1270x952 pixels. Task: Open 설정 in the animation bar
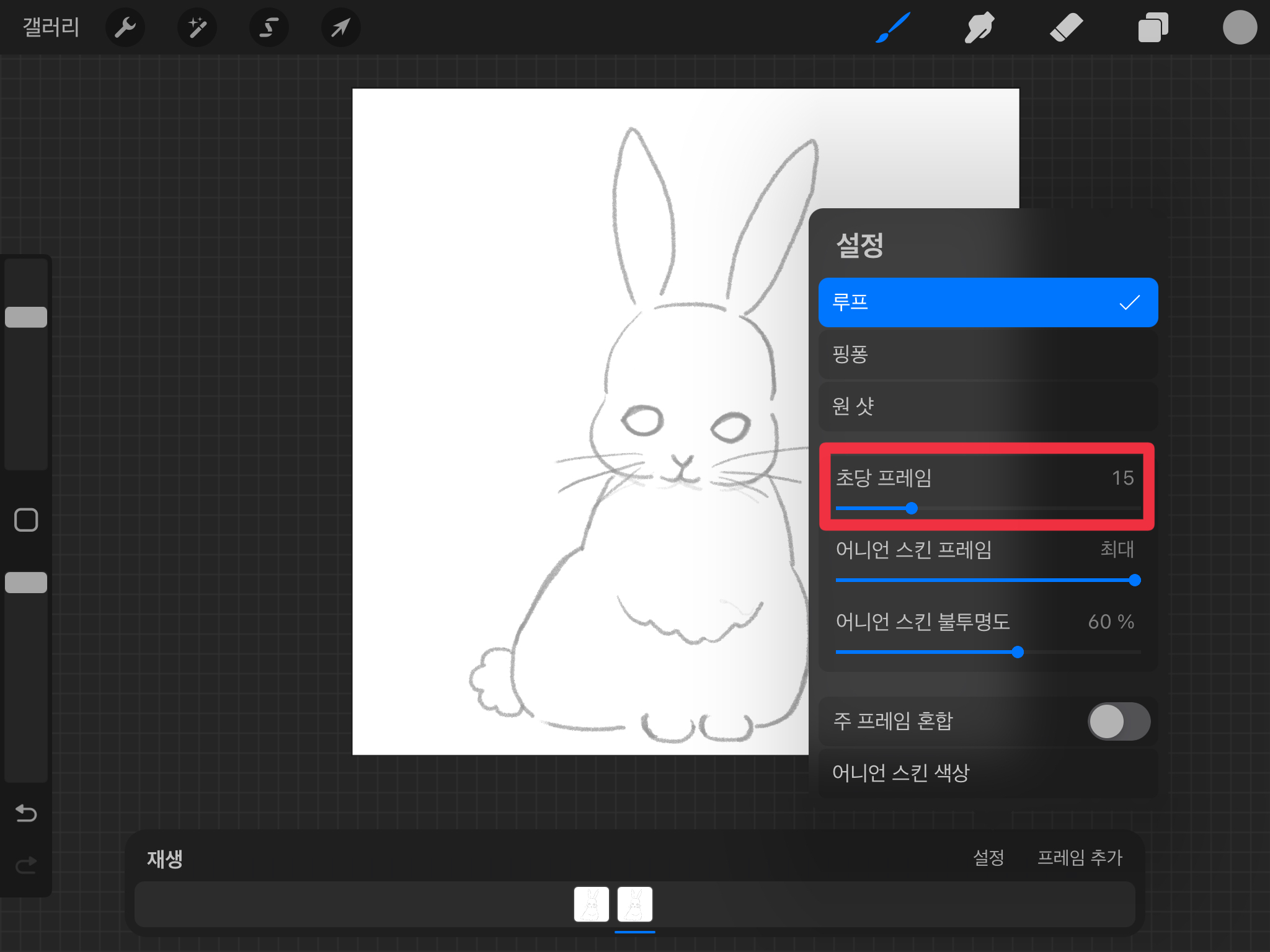(x=988, y=858)
